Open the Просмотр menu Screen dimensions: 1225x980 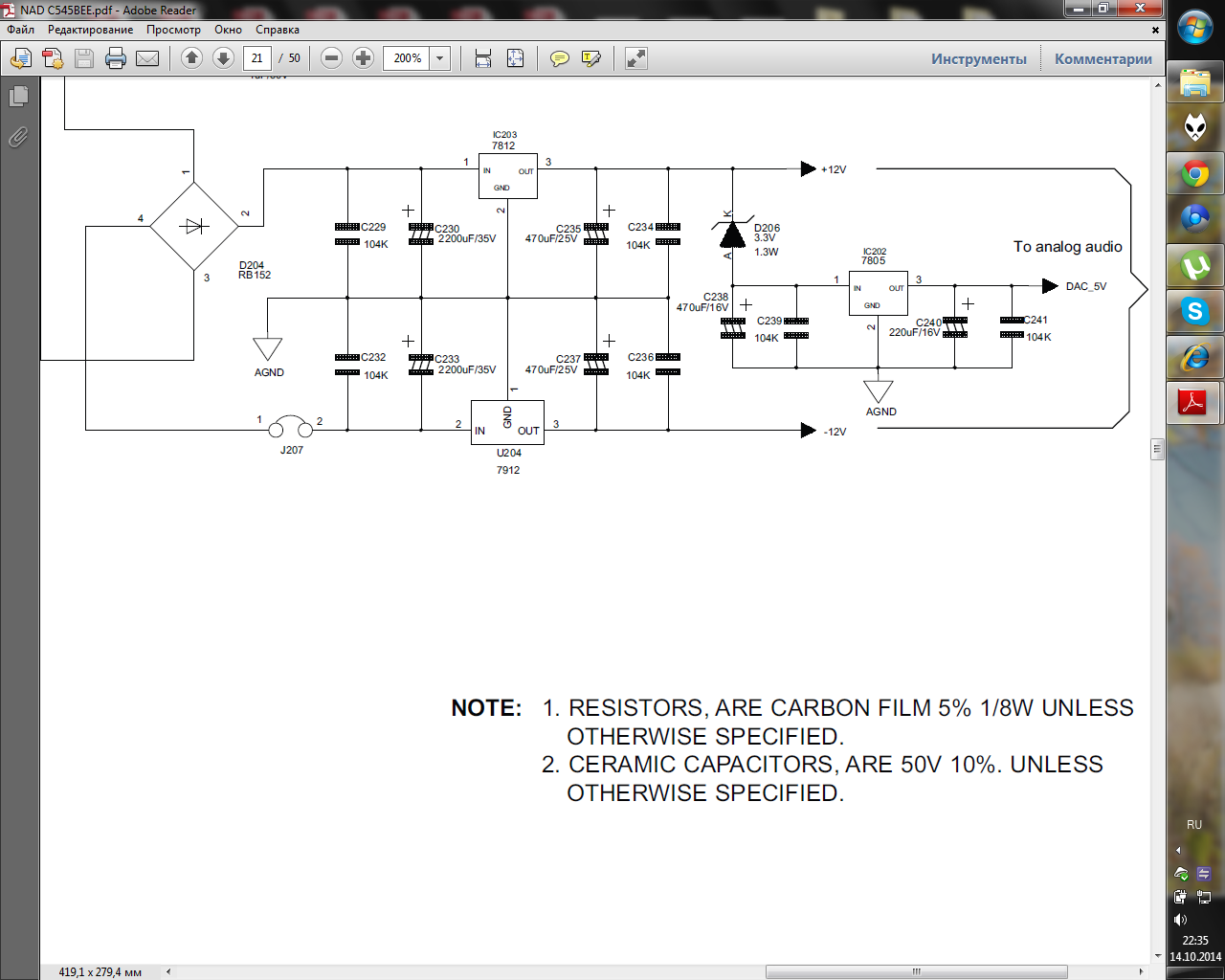(173, 30)
